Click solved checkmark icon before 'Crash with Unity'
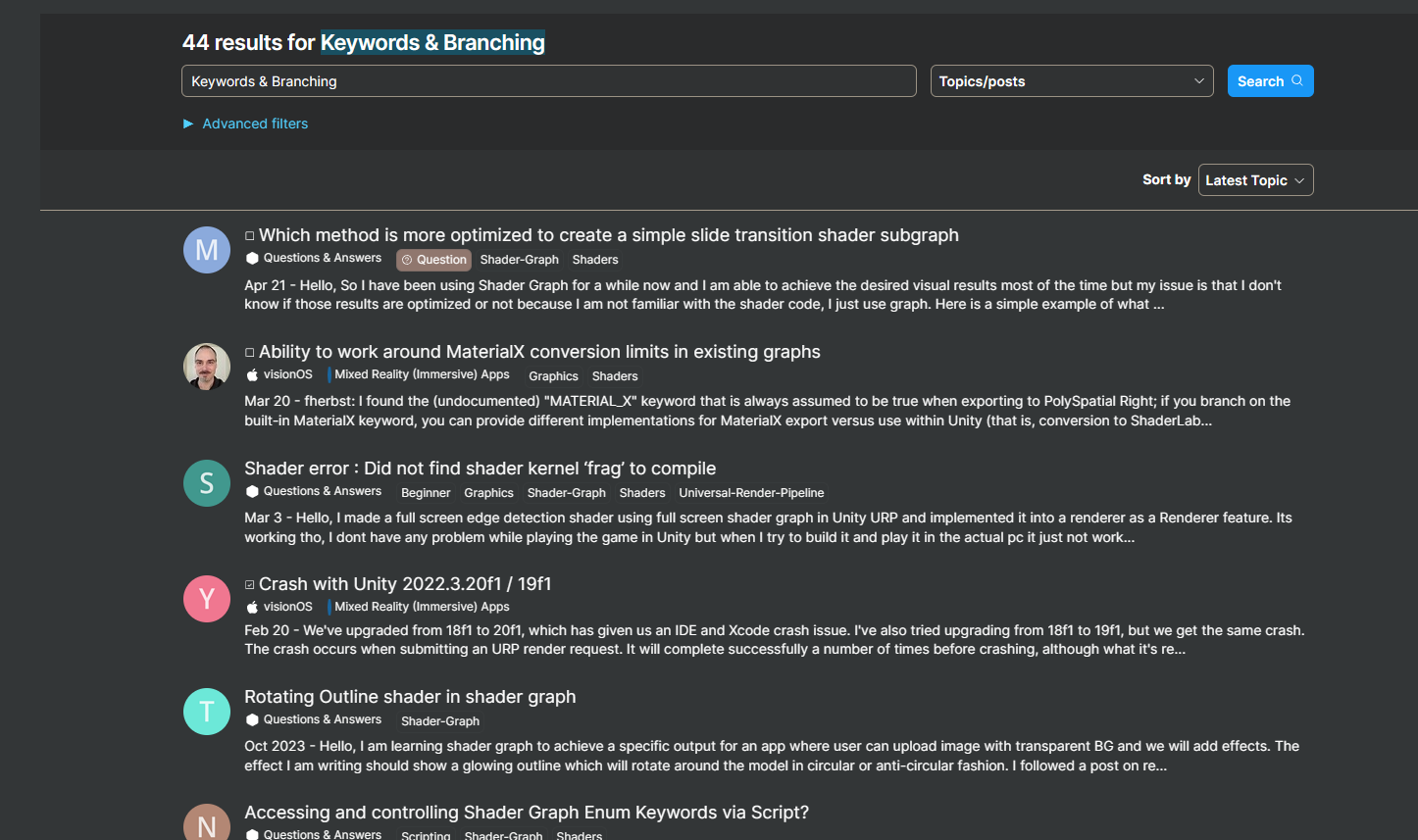This screenshot has height=840, width=1418. click(x=250, y=585)
